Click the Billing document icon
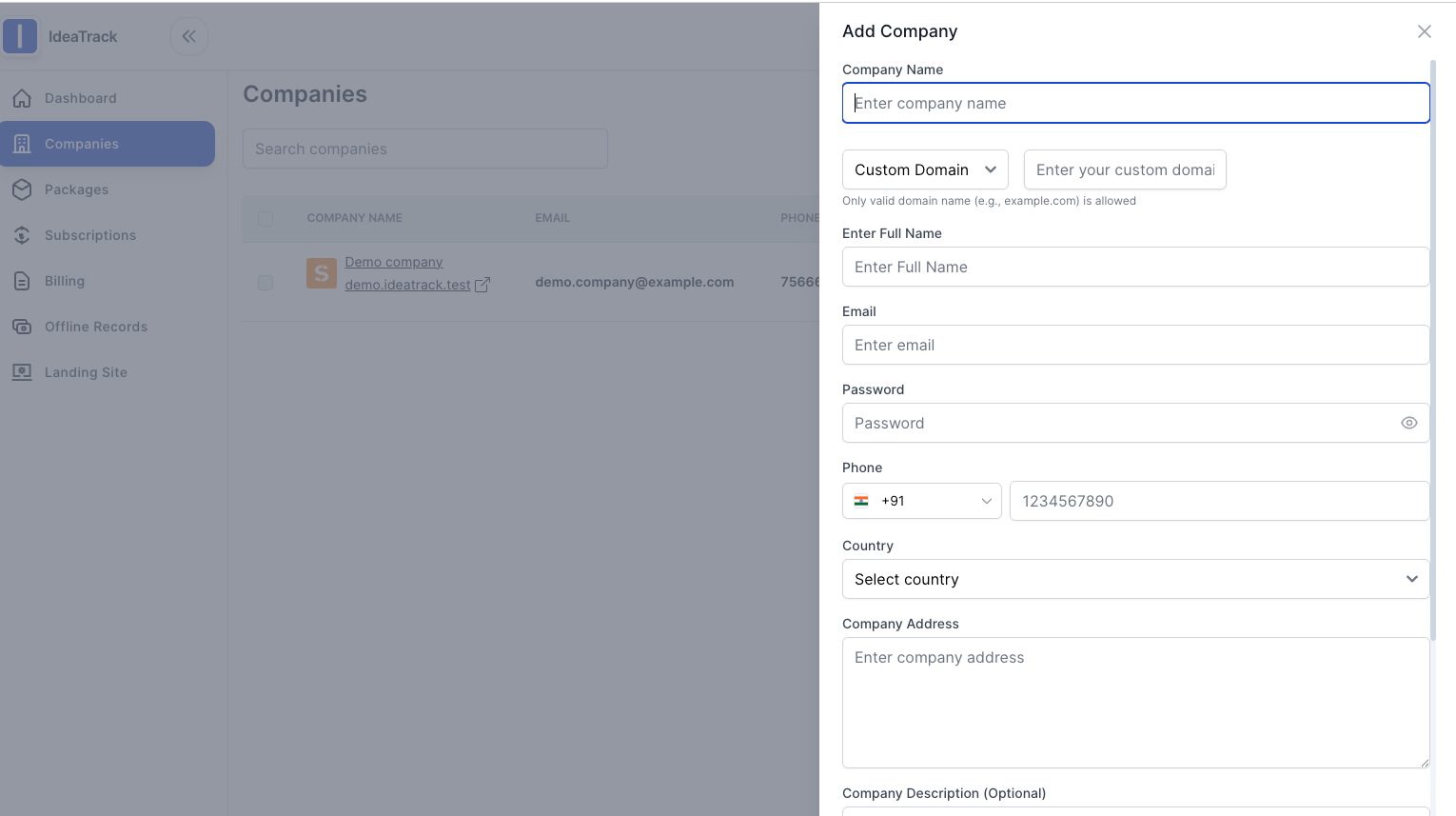This screenshot has height=816, width=1456. (x=22, y=281)
